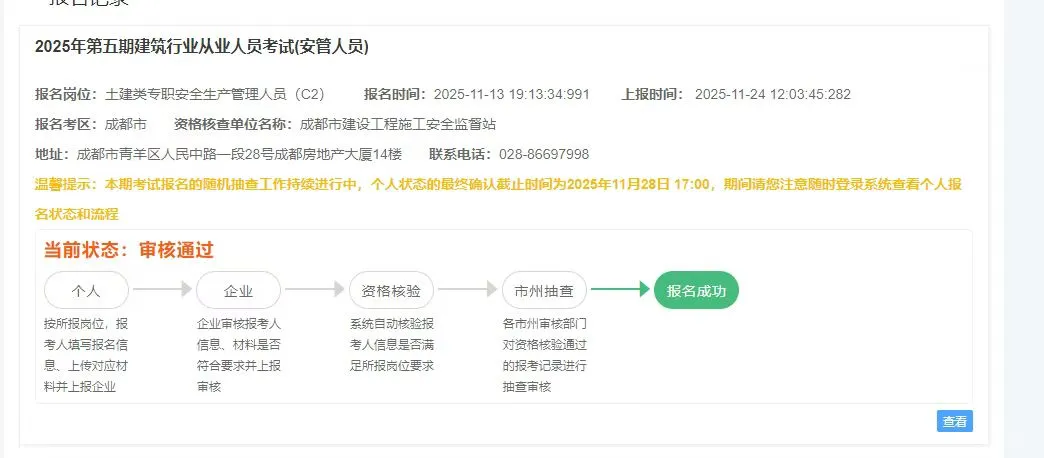Click the description under the 企业 step
This screenshot has height=458, width=1044.
[x=239, y=355]
